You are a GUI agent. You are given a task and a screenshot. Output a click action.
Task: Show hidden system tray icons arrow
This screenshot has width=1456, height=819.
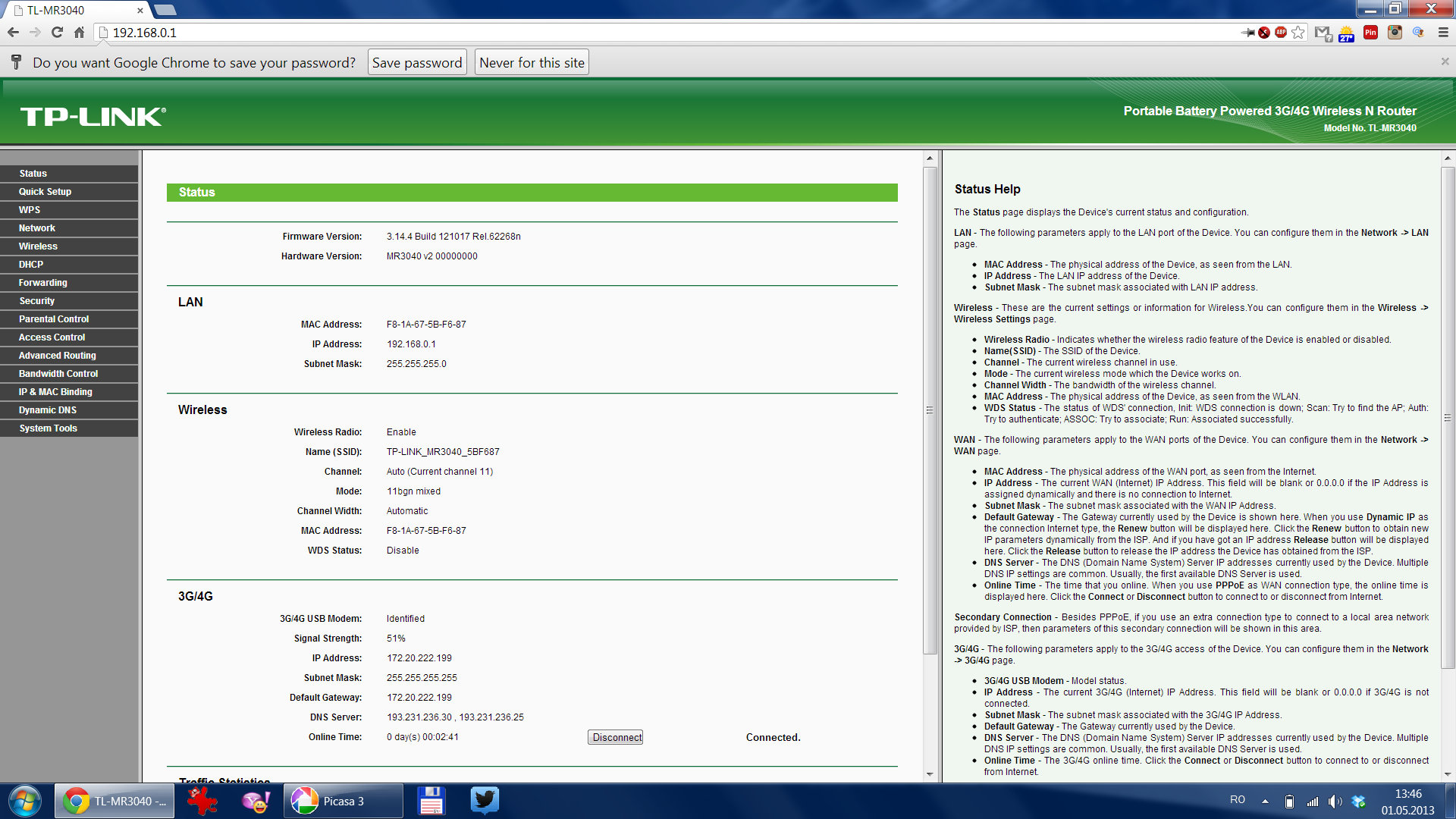pyautogui.click(x=1265, y=801)
